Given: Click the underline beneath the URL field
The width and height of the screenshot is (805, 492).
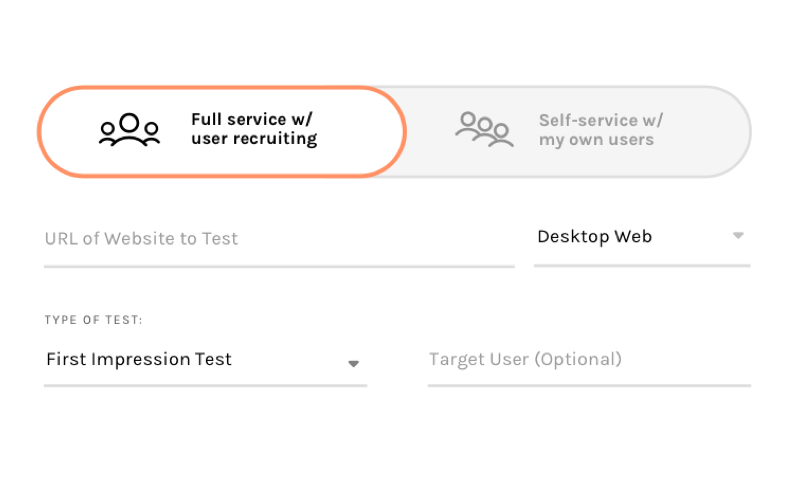Looking at the screenshot, I should (279, 267).
